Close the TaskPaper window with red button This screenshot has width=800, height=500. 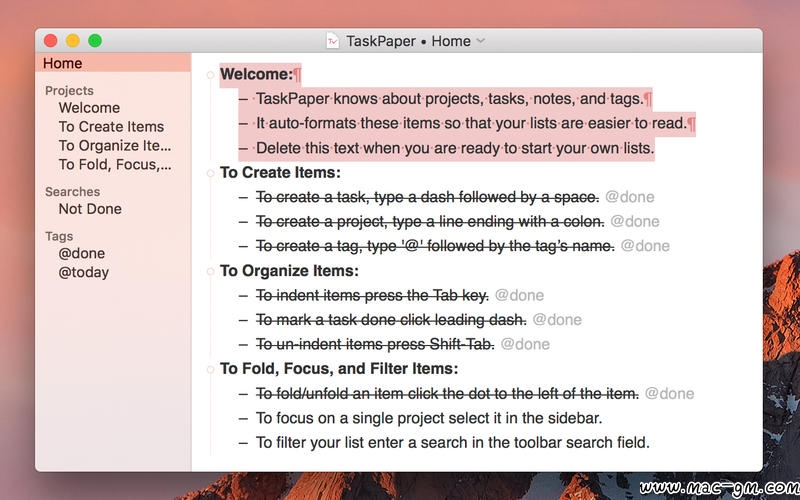[x=51, y=41]
